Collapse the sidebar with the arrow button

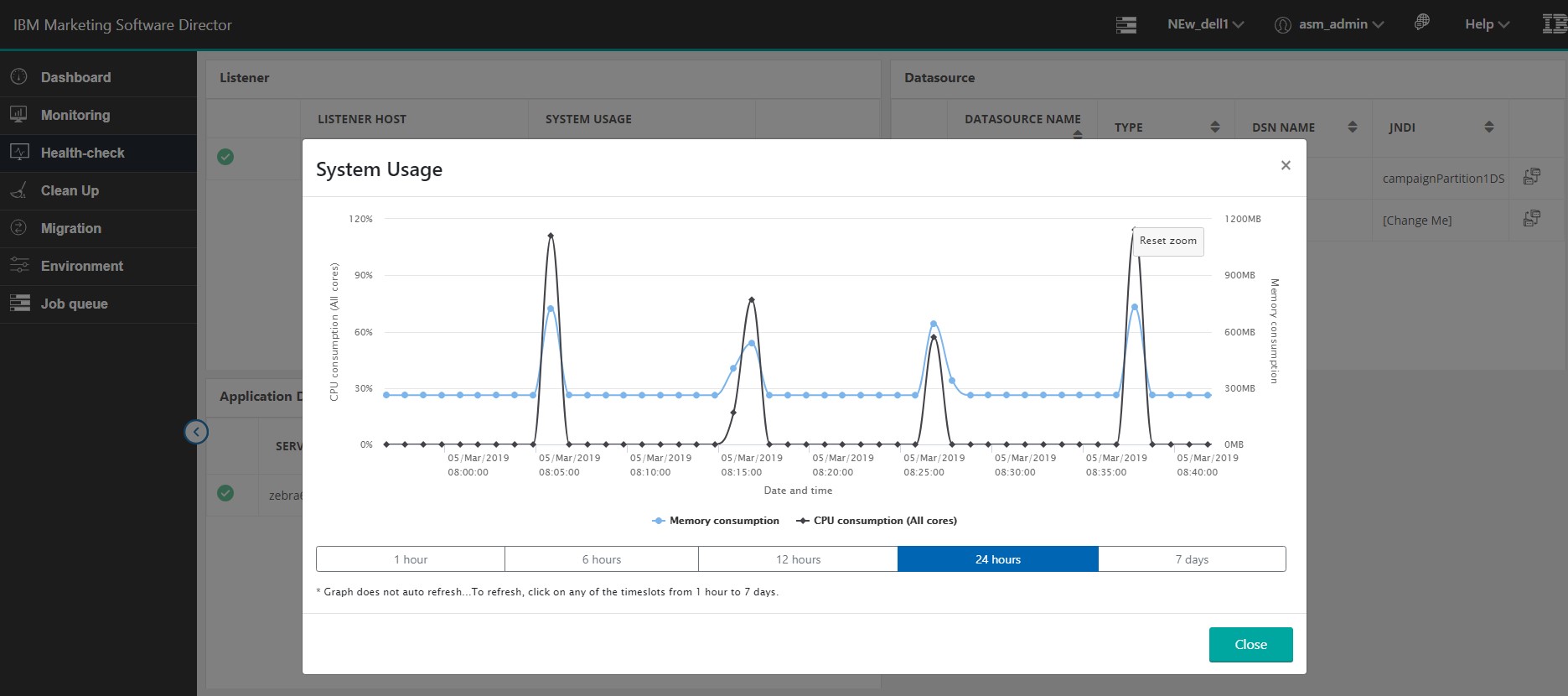pyautogui.click(x=196, y=432)
